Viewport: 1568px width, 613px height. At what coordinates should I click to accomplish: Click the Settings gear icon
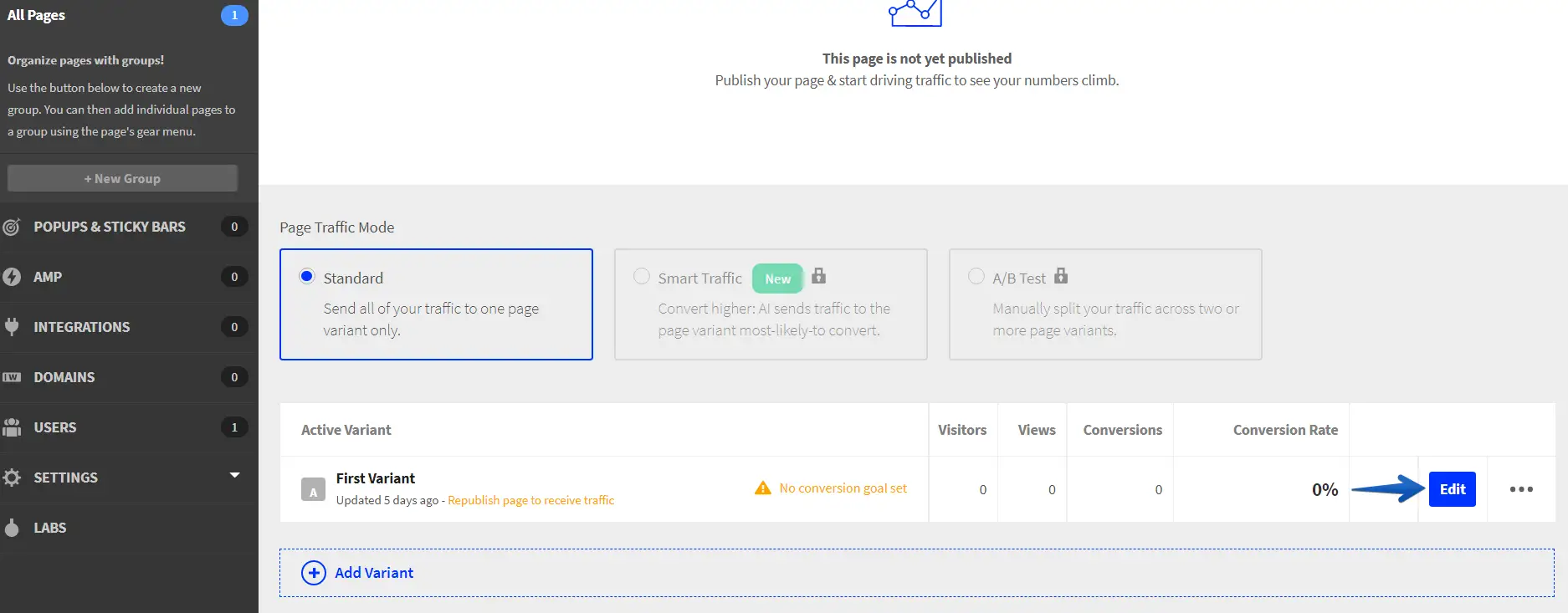point(12,478)
